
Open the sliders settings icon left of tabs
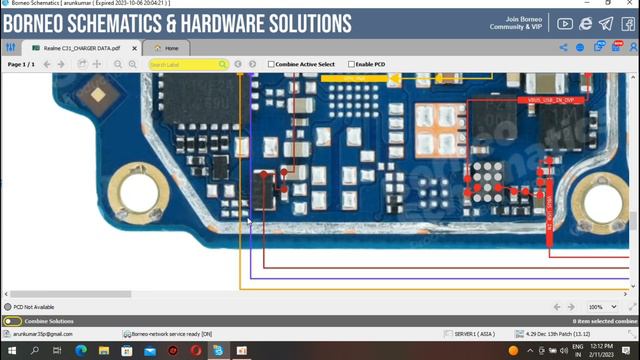point(11,48)
